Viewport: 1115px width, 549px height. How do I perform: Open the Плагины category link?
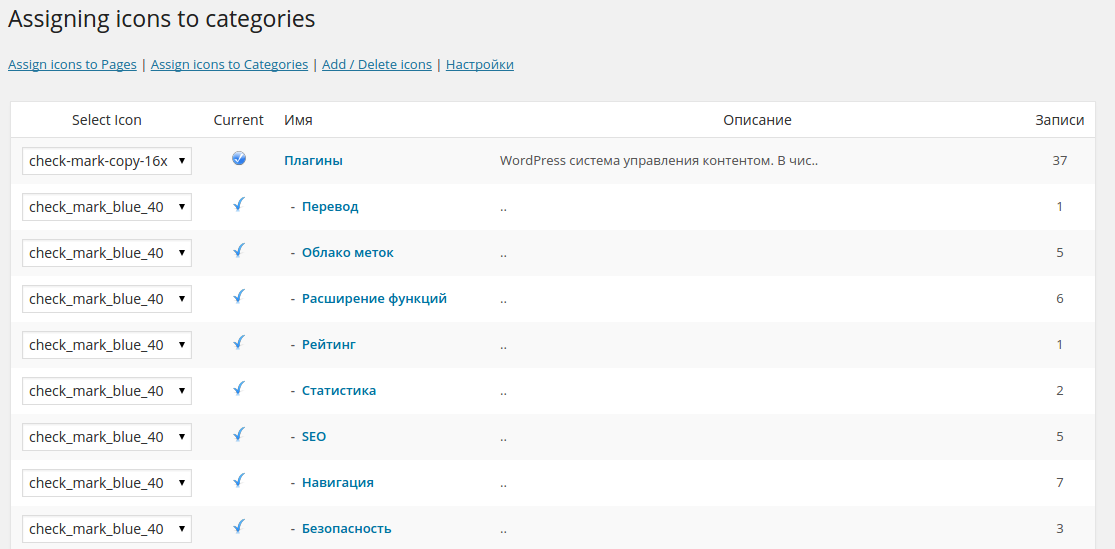click(x=313, y=160)
